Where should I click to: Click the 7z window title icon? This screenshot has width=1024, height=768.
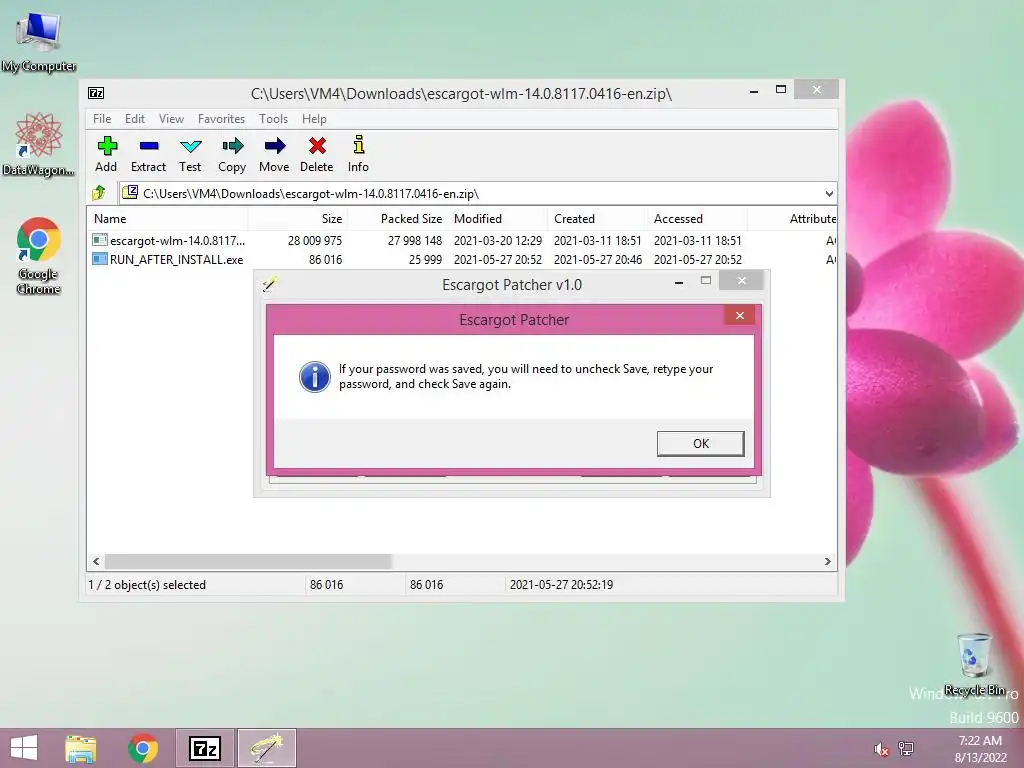96,93
